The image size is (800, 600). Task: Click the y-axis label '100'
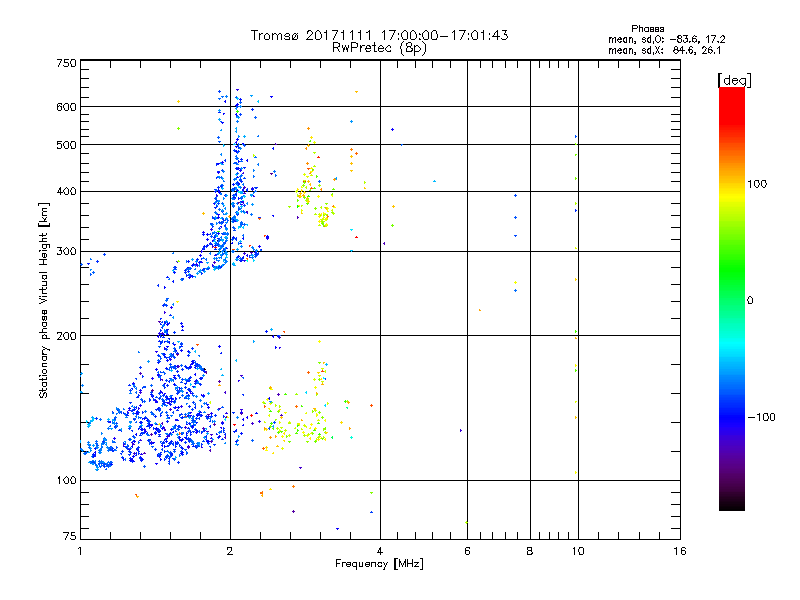click(66, 480)
